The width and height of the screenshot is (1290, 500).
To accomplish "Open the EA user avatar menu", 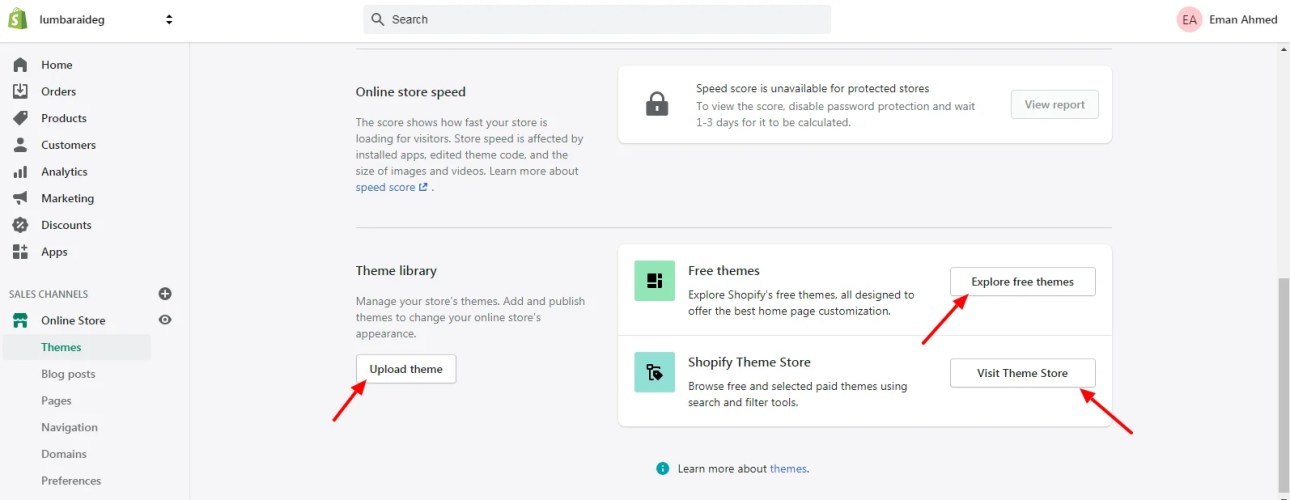I will pos(1189,19).
